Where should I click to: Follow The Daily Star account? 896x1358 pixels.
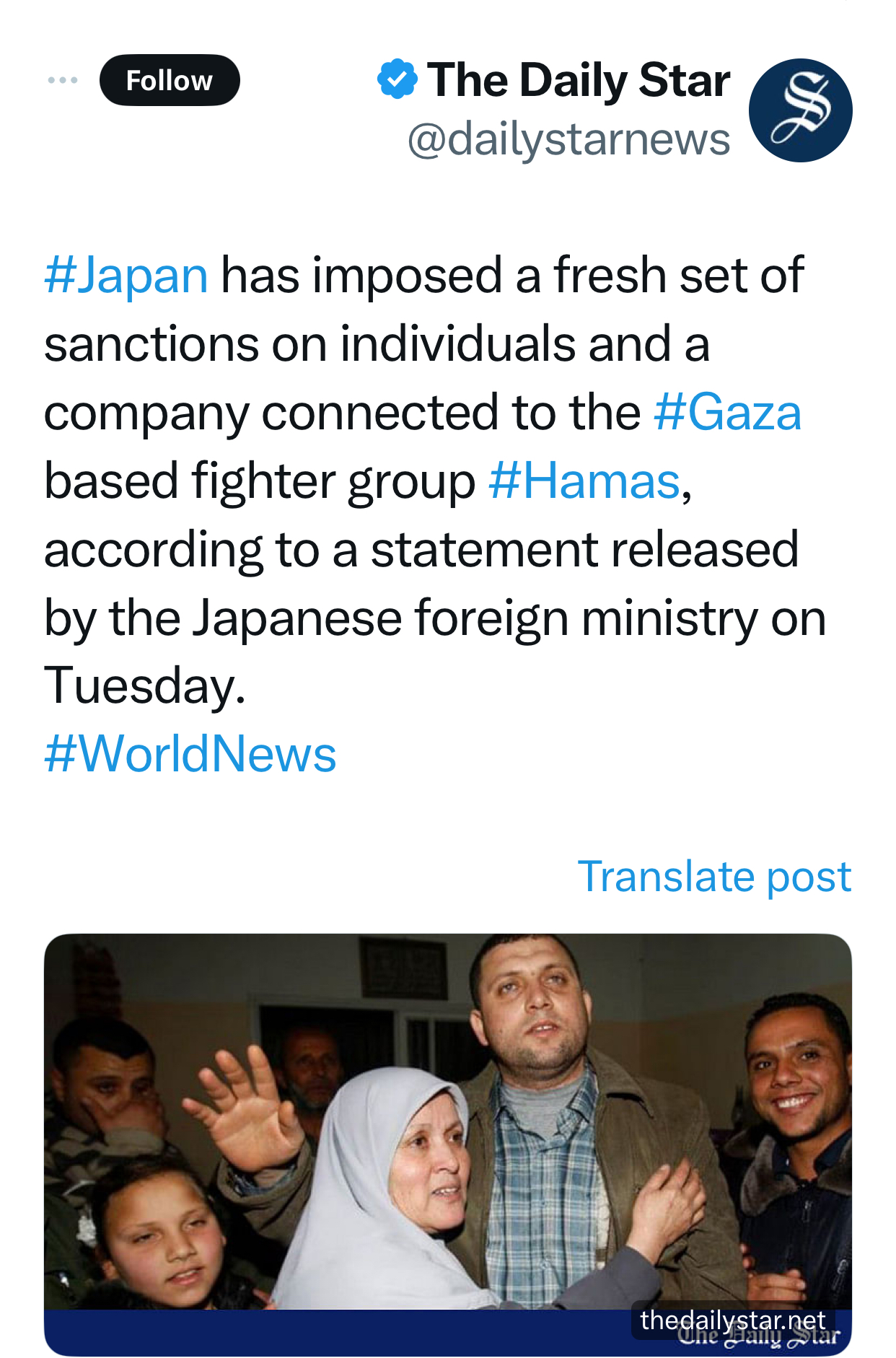point(170,80)
